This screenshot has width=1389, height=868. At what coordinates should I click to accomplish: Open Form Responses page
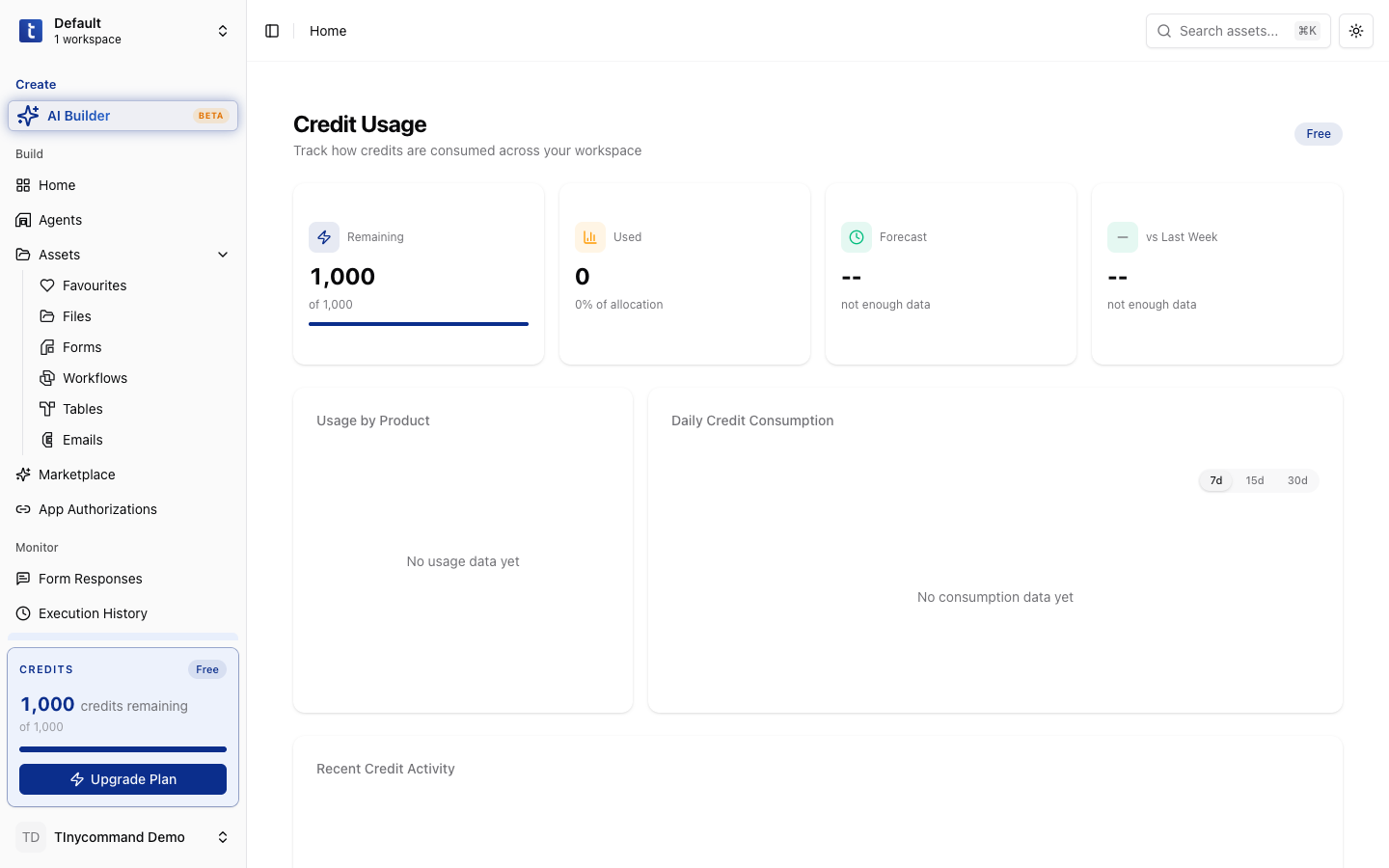click(x=123, y=579)
